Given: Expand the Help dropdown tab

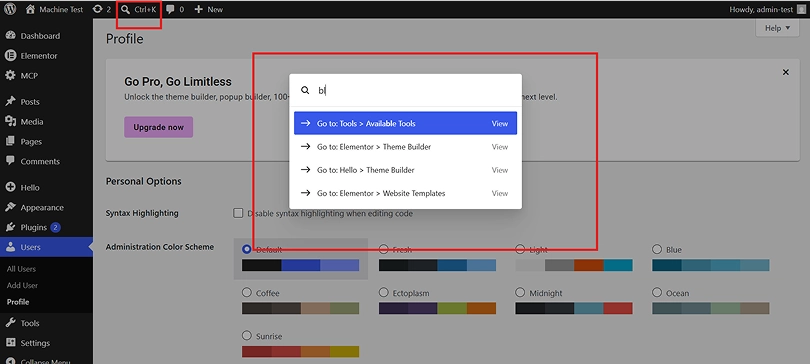Looking at the screenshot, I should [777, 28].
